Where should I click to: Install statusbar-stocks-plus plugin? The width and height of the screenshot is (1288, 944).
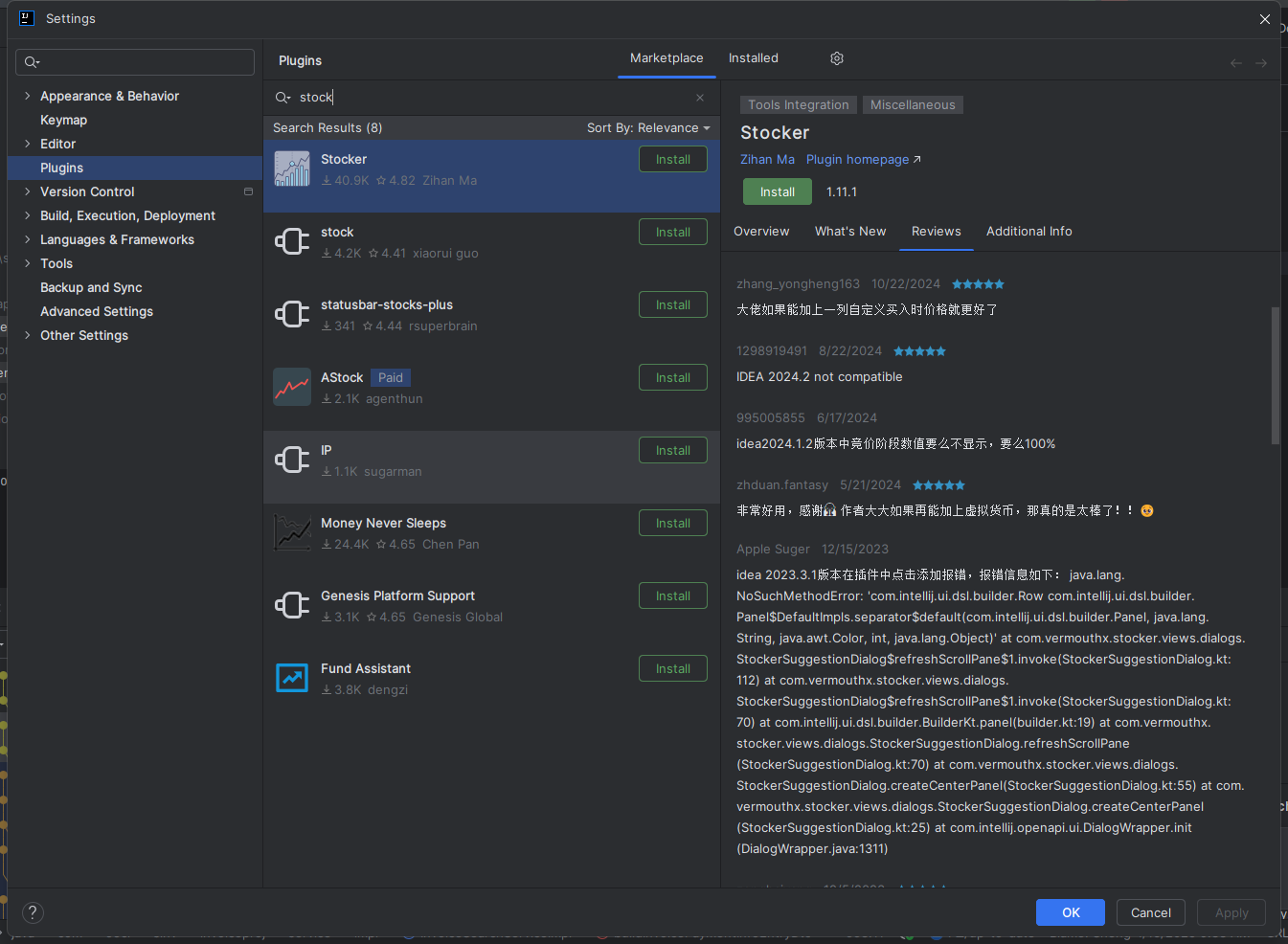coord(673,304)
